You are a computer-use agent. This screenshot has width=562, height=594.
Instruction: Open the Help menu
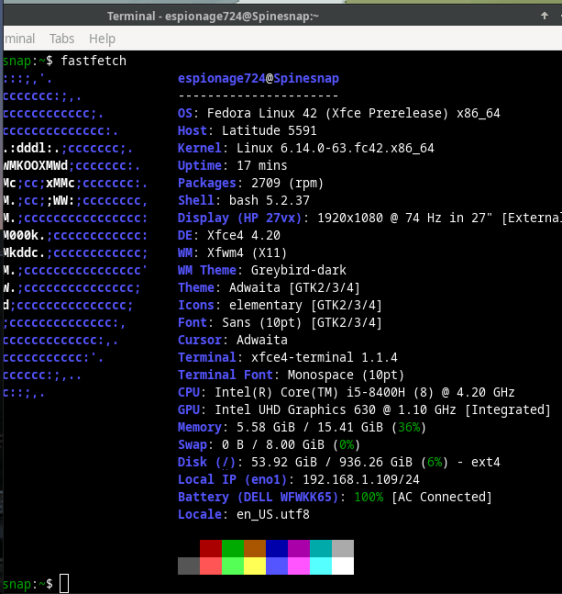coord(102,39)
